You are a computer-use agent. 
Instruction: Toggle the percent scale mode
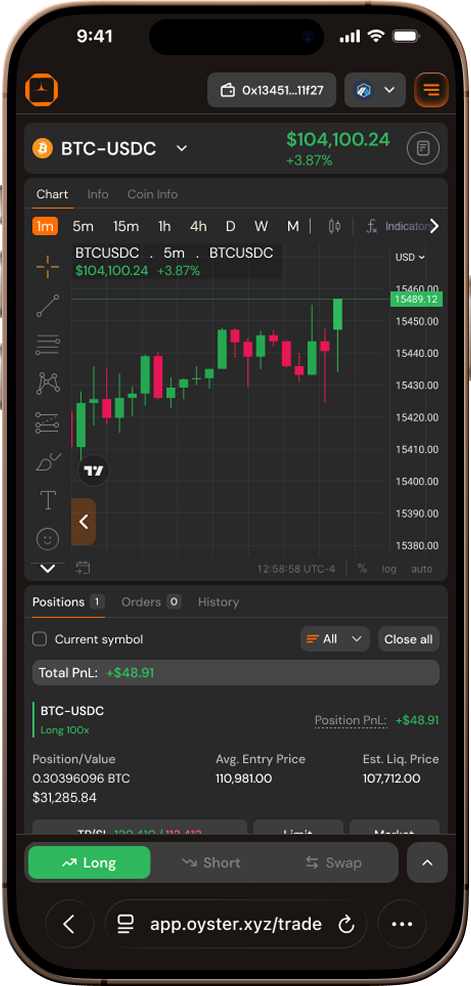(x=362, y=568)
